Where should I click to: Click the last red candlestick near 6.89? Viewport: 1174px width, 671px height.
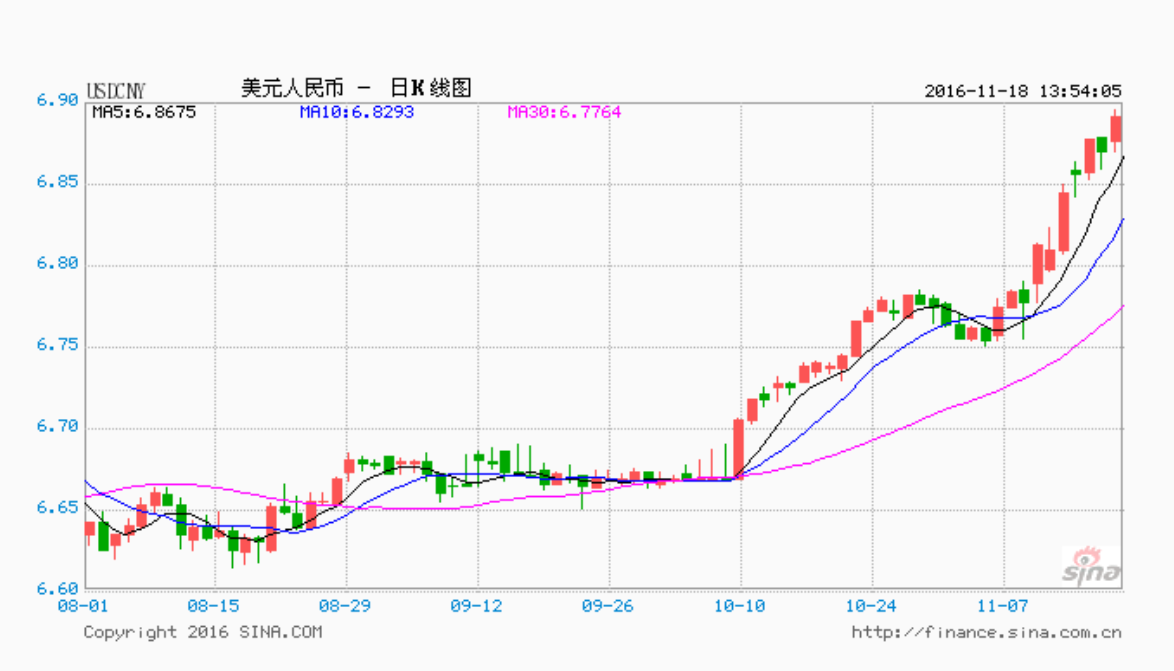tap(1116, 129)
